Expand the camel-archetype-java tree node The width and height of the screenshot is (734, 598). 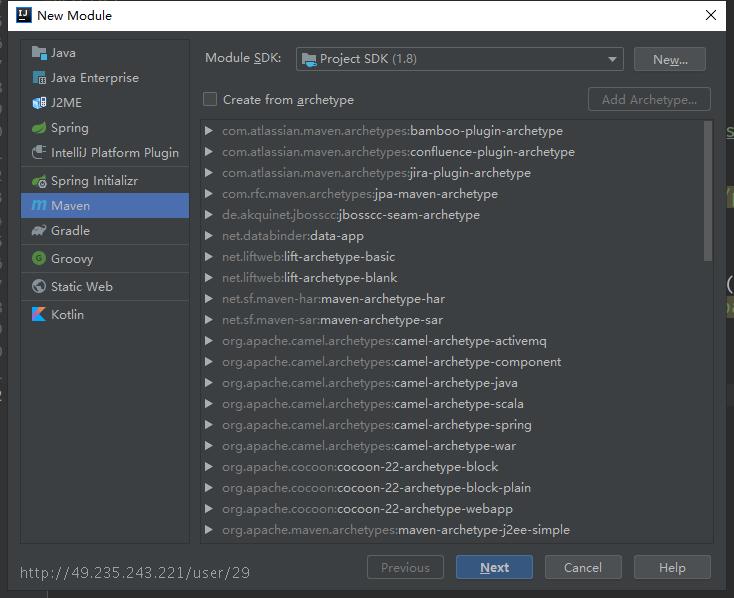pyautogui.click(x=209, y=383)
